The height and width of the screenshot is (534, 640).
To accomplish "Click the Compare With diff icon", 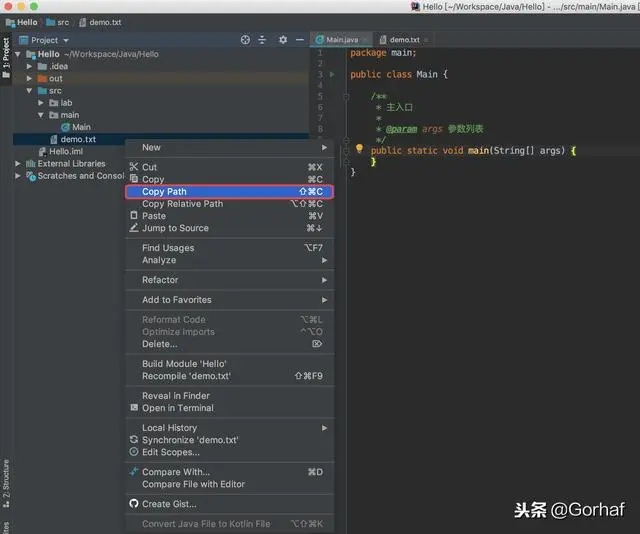I will (x=134, y=472).
